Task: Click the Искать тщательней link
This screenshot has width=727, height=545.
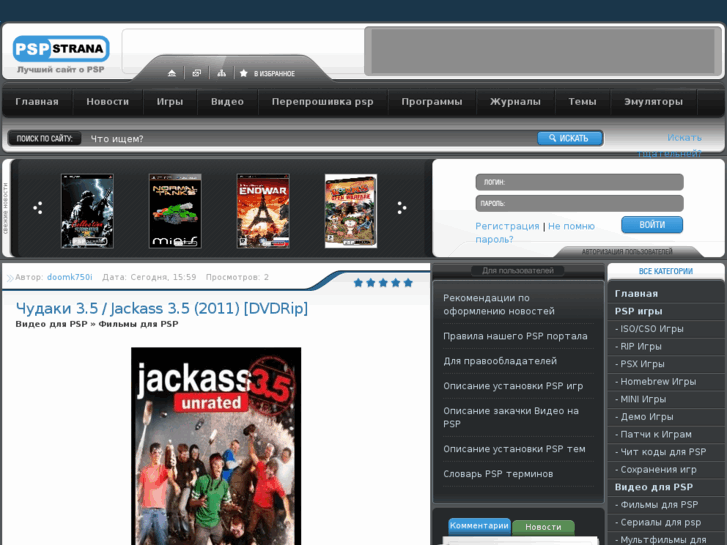Action: pos(670,145)
